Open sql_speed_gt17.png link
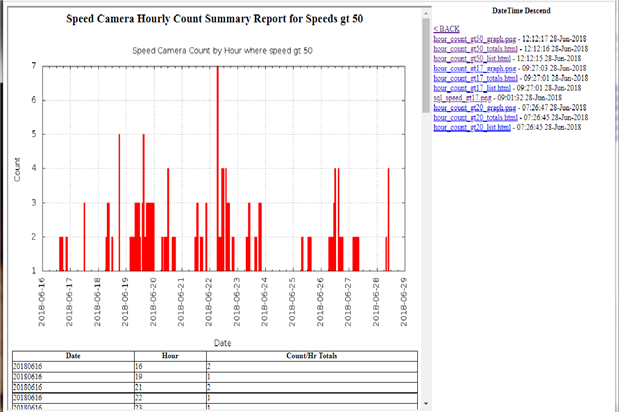This screenshot has width=619, height=412. [462, 97]
